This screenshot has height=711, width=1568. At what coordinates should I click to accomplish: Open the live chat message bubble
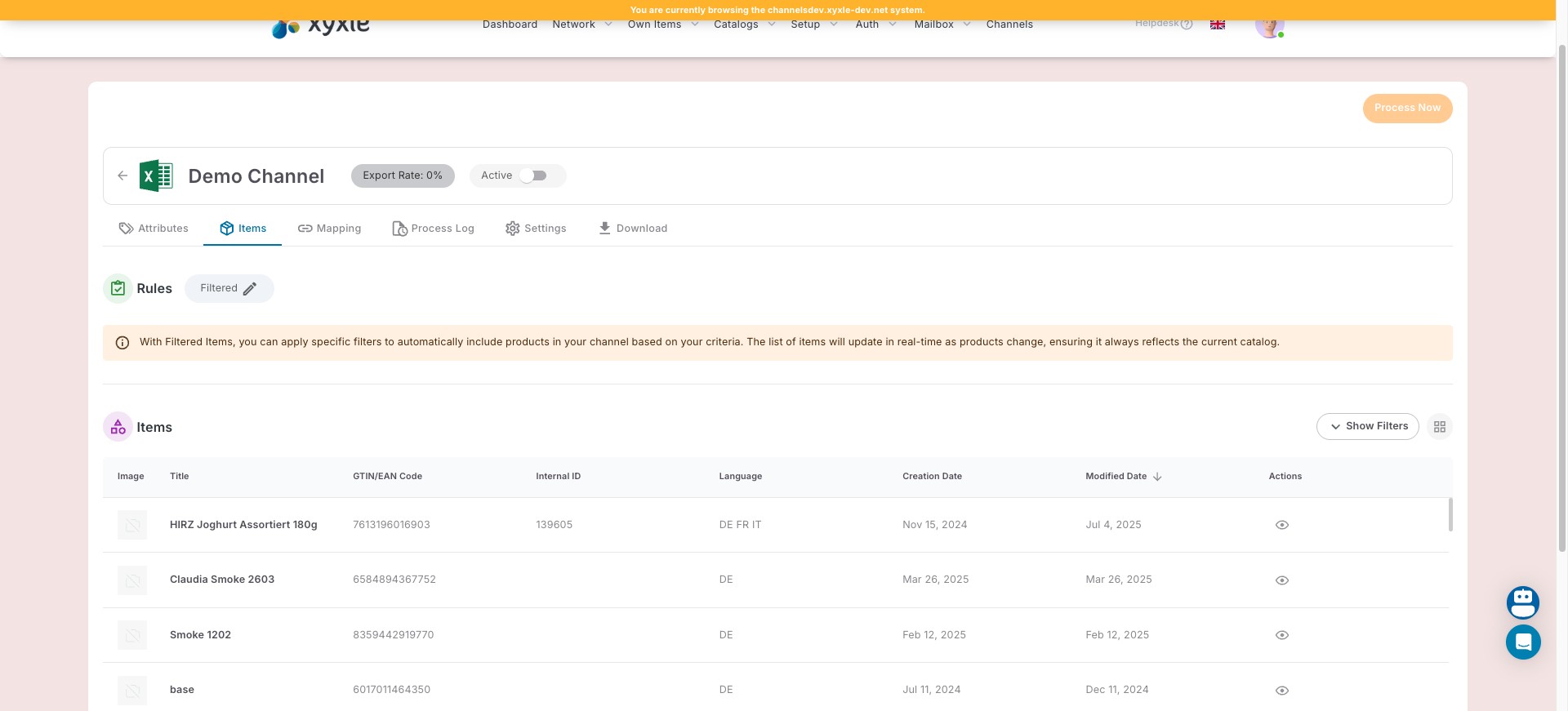click(1522, 642)
